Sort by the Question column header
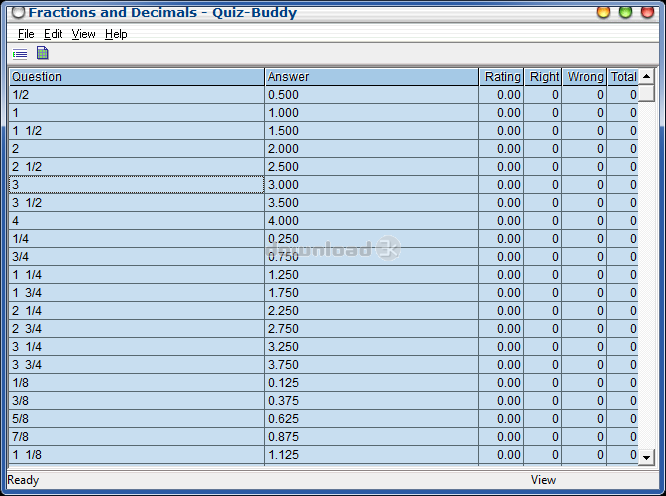Image resolution: width=666 pixels, height=496 pixels. 137,77
